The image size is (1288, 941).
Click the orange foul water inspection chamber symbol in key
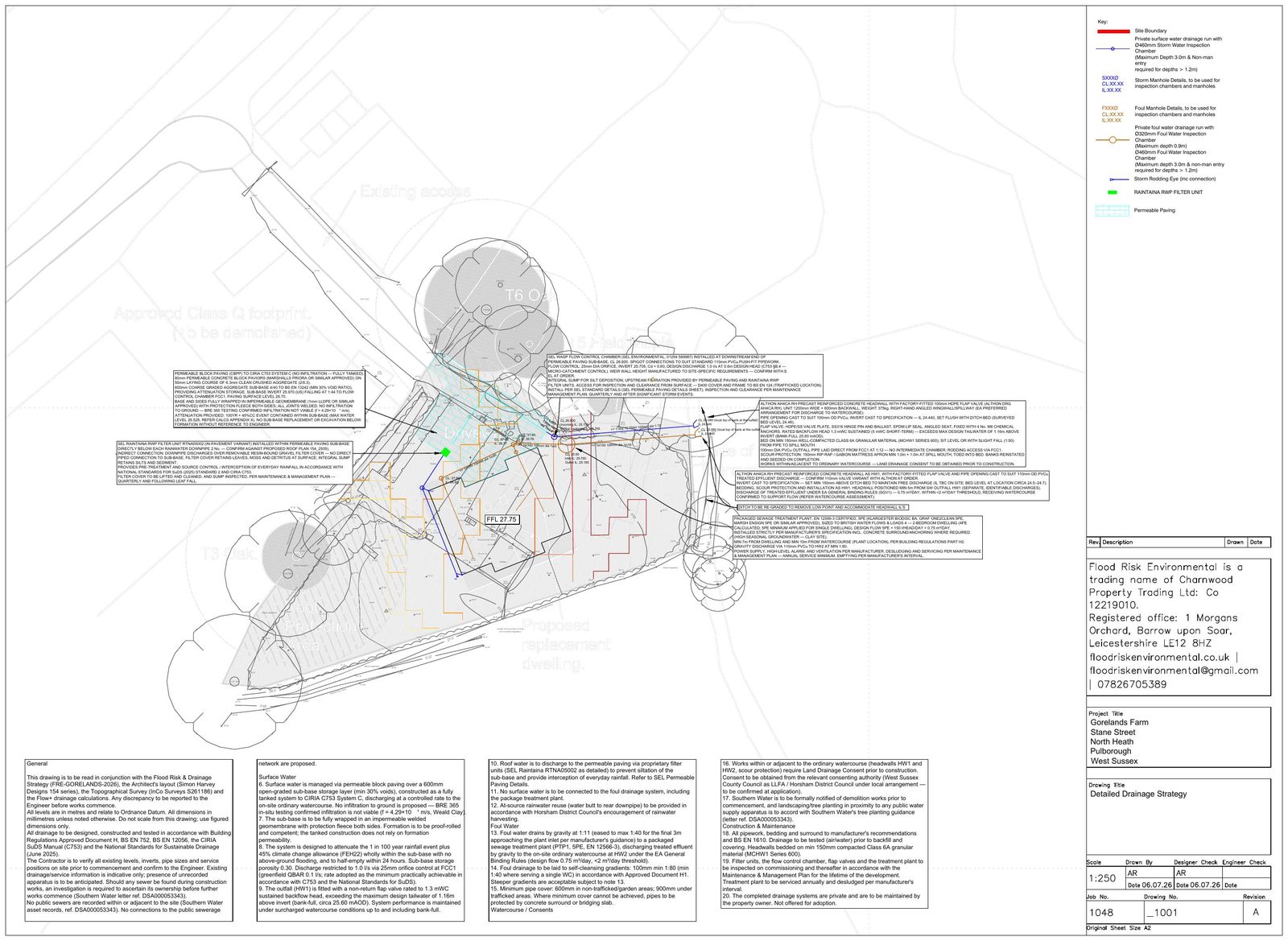(x=1113, y=140)
